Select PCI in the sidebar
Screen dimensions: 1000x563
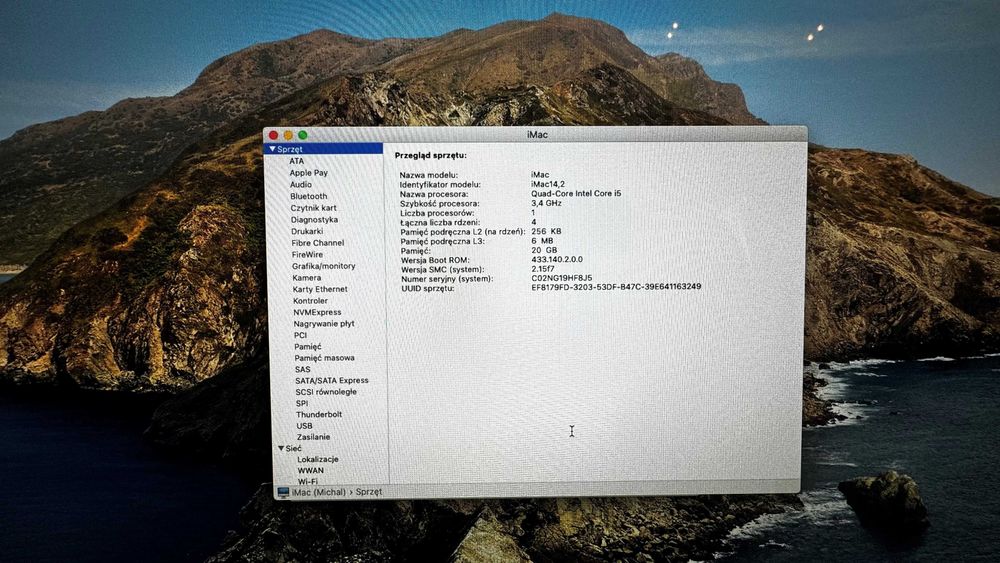click(300, 335)
